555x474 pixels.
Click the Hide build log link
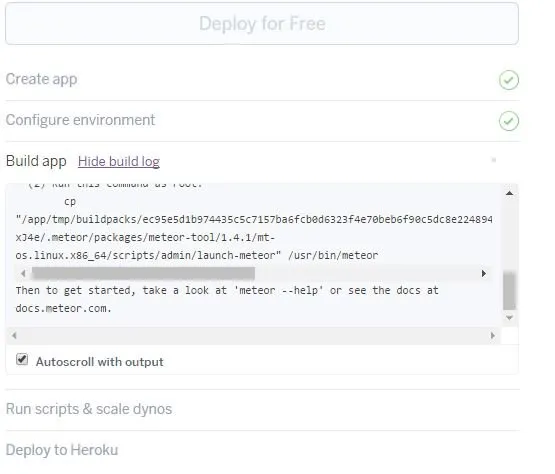(x=119, y=161)
